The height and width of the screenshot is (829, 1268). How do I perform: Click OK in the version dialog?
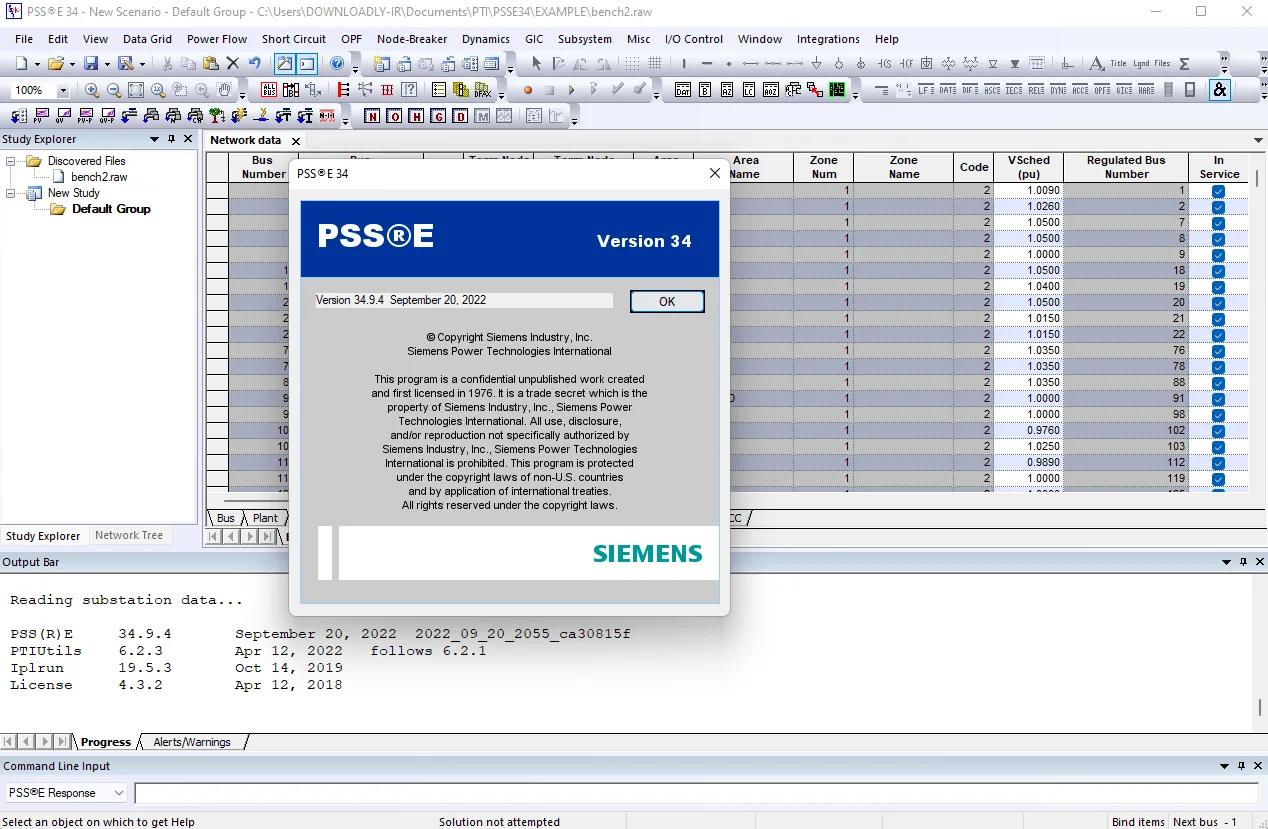point(667,301)
